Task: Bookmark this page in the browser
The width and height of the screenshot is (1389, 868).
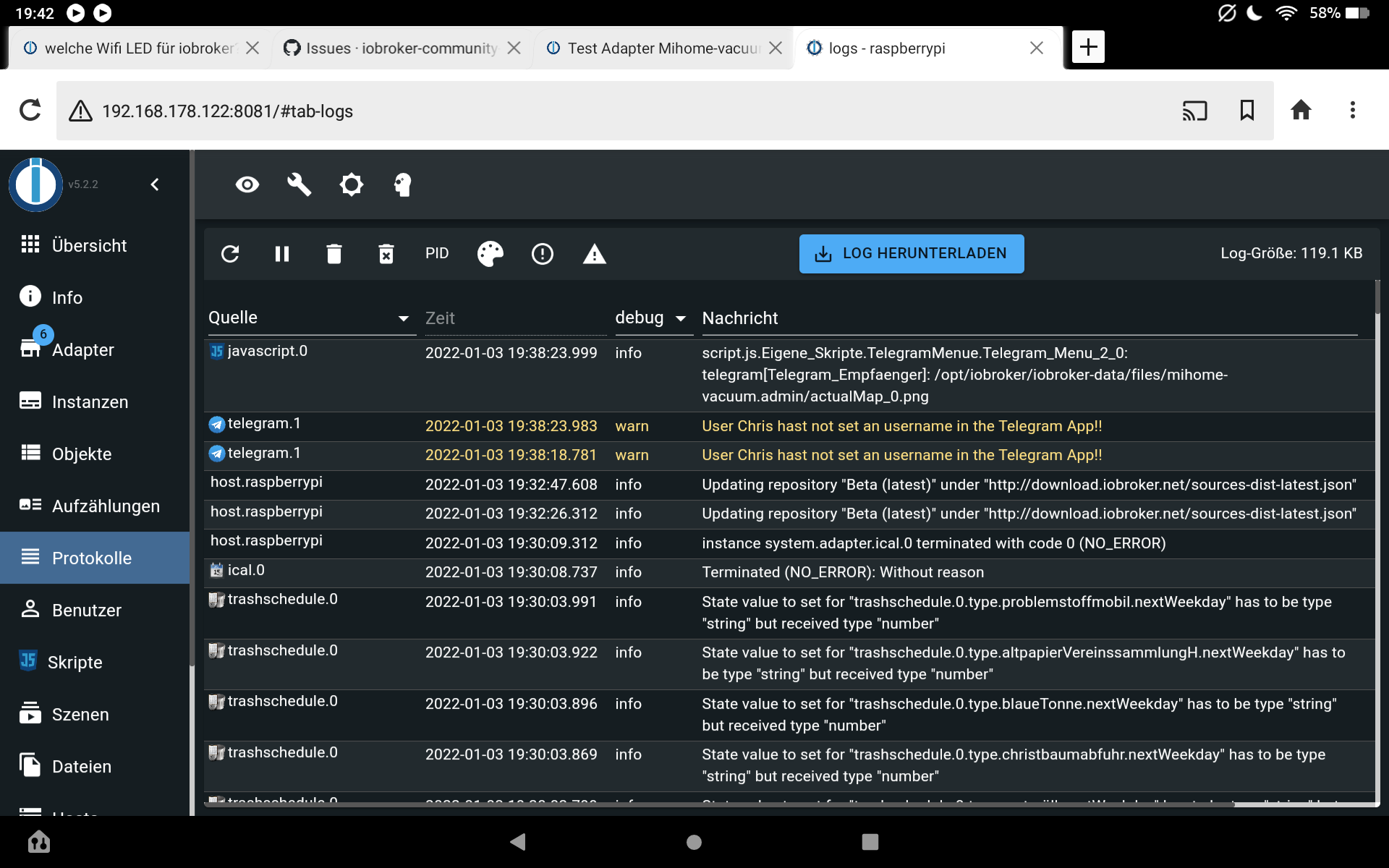Action: point(1247,111)
